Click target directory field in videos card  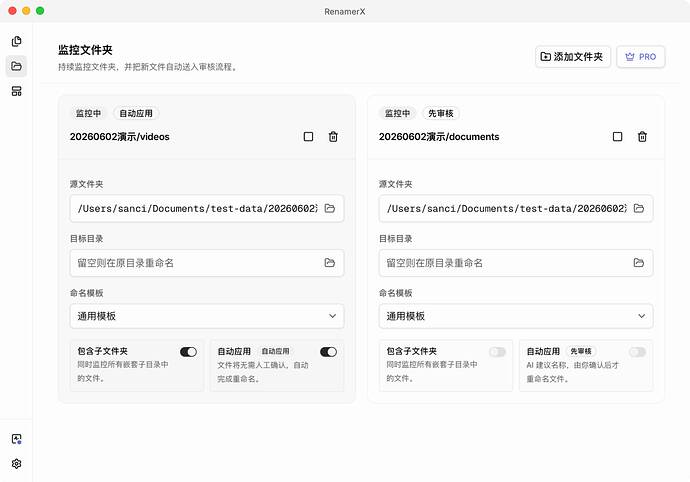pyautogui.click(x=207, y=263)
